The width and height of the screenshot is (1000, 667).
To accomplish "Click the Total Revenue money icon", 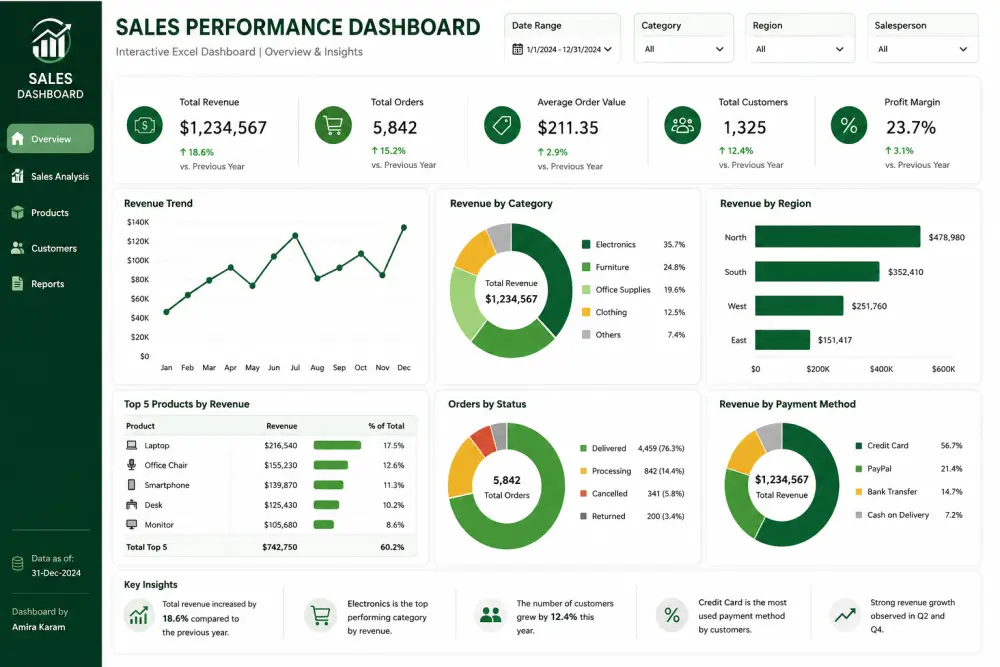I will (x=145, y=125).
